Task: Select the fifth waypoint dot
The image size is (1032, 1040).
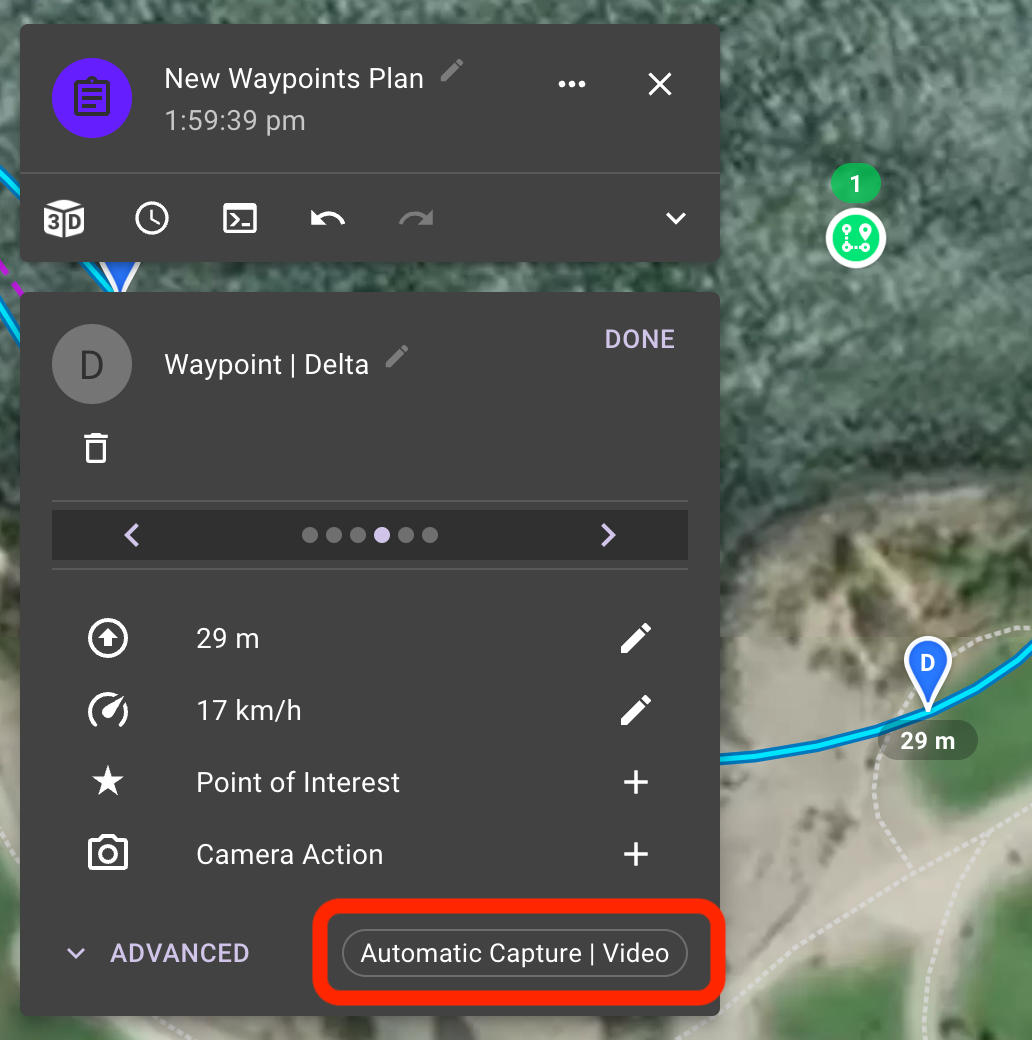Action: [406, 535]
